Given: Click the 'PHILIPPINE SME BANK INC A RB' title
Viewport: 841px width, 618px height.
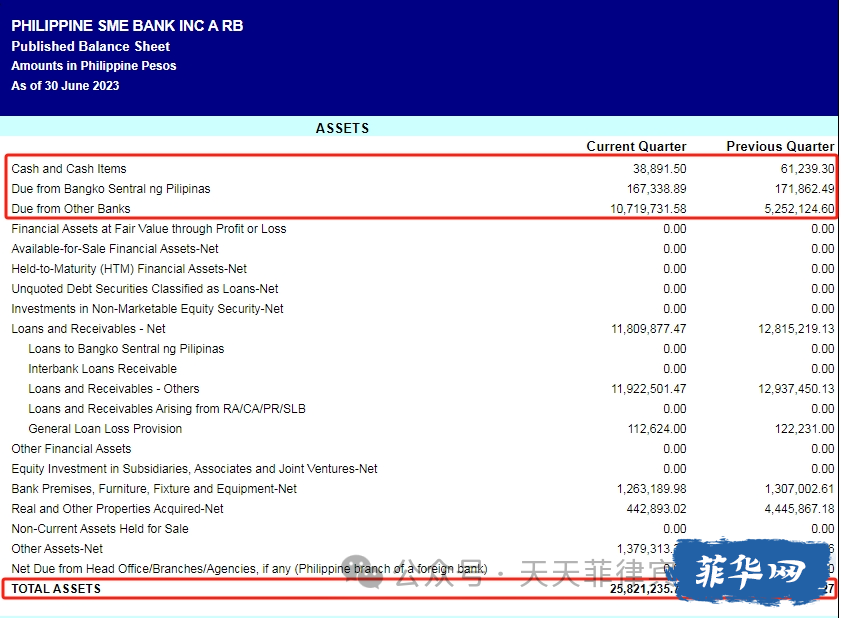Looking at the screenshot, I should click(x=127, y=26).
